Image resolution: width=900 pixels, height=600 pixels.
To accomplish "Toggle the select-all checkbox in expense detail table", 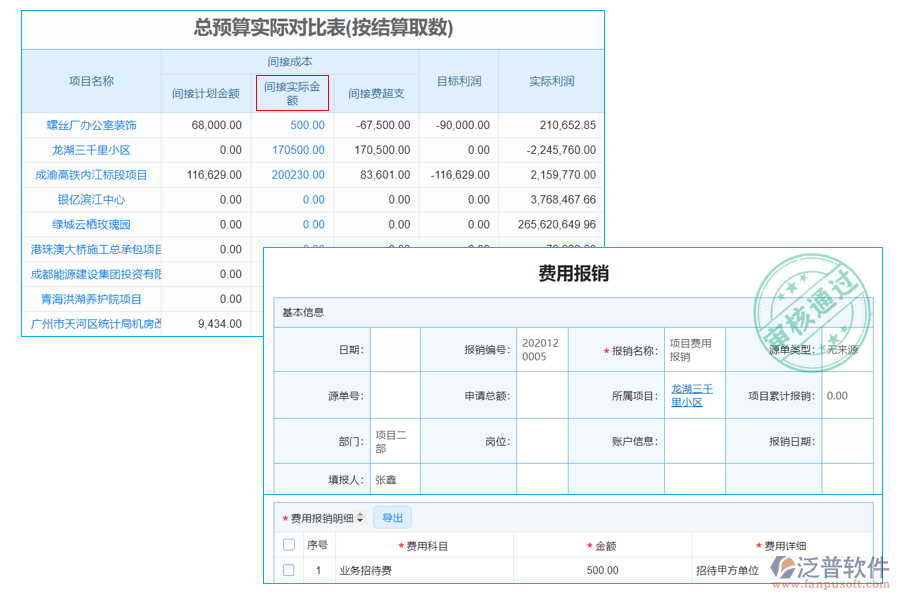I will [x=288, y=543].
